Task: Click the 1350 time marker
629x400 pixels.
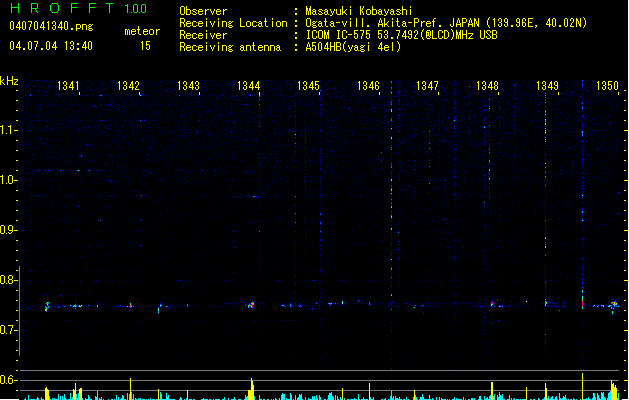Action: tap(607, 85)
